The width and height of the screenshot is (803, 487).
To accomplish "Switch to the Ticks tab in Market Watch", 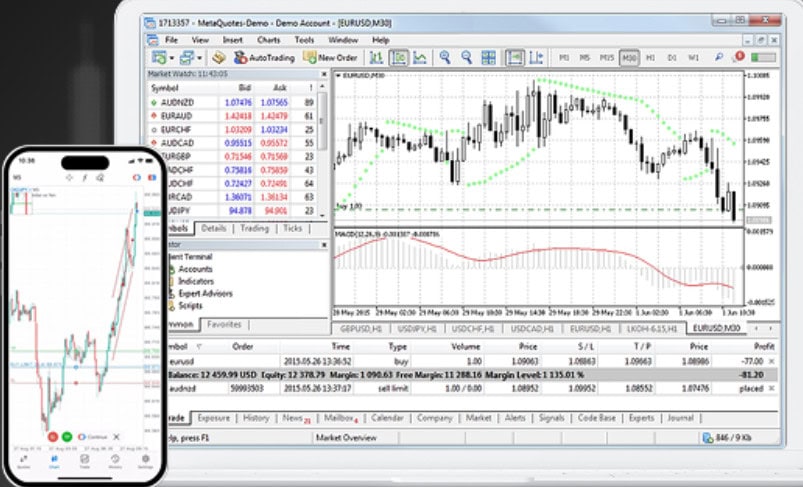I will coord(292,228).
